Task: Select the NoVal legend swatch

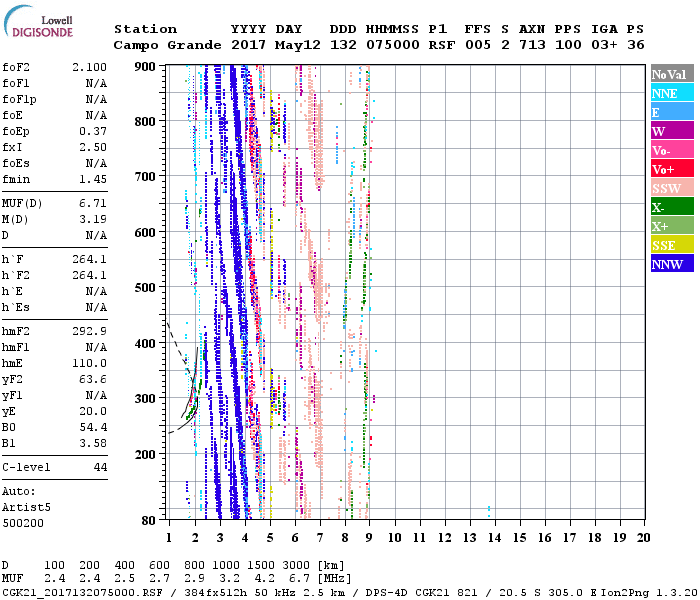Action: click(672, 74)
